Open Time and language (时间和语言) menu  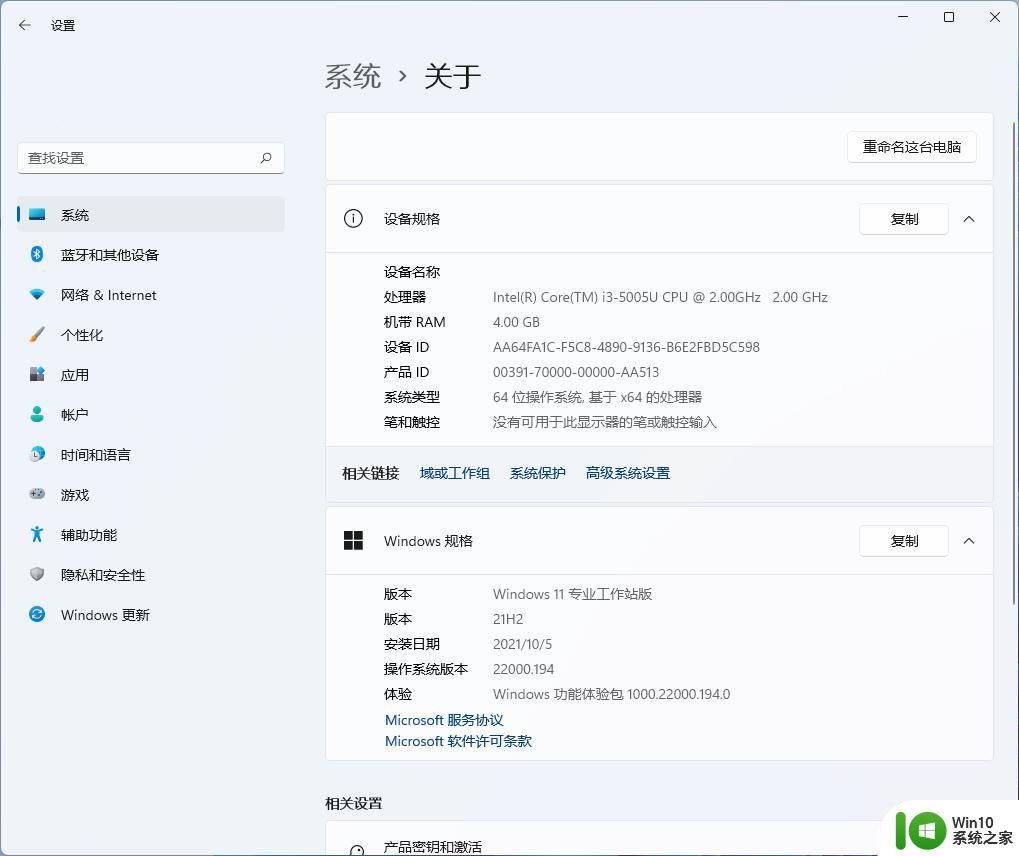click(x=95, y=455)
